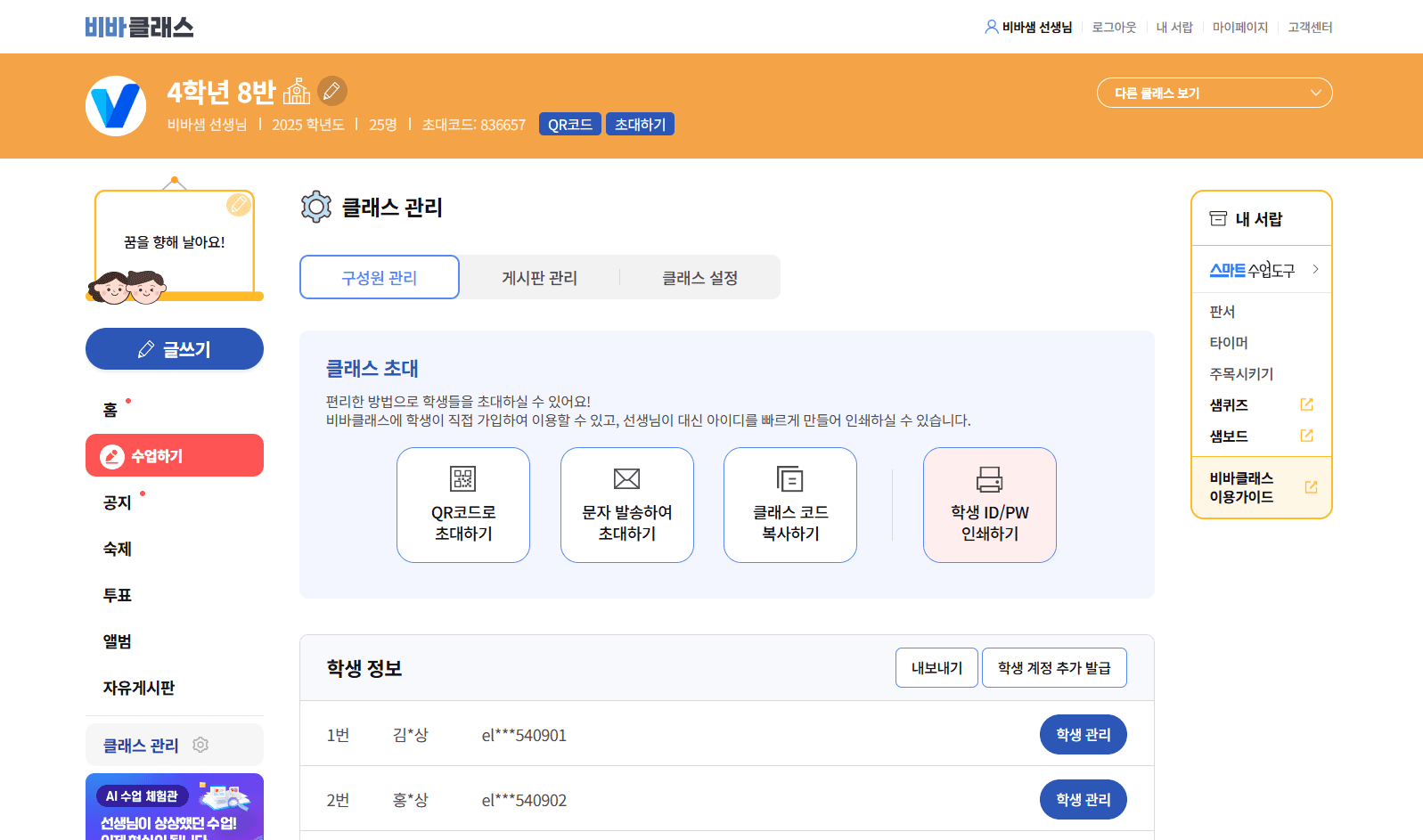The width and height of the screenshot is (1423, 840).
Task: Click the 비바클래스 logo
Action: (x=139, y=27)
